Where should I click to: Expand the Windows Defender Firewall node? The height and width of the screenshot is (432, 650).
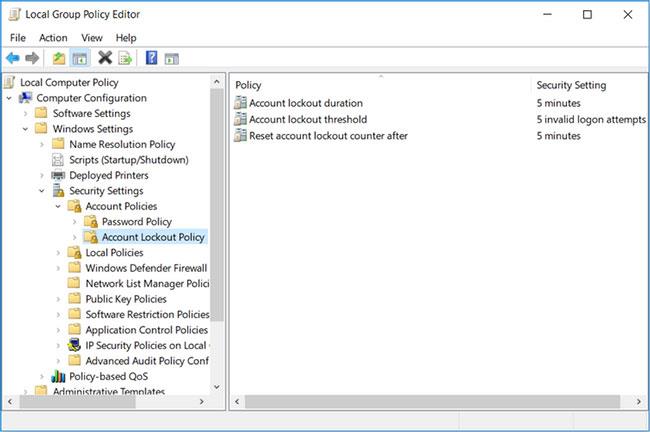58,268
